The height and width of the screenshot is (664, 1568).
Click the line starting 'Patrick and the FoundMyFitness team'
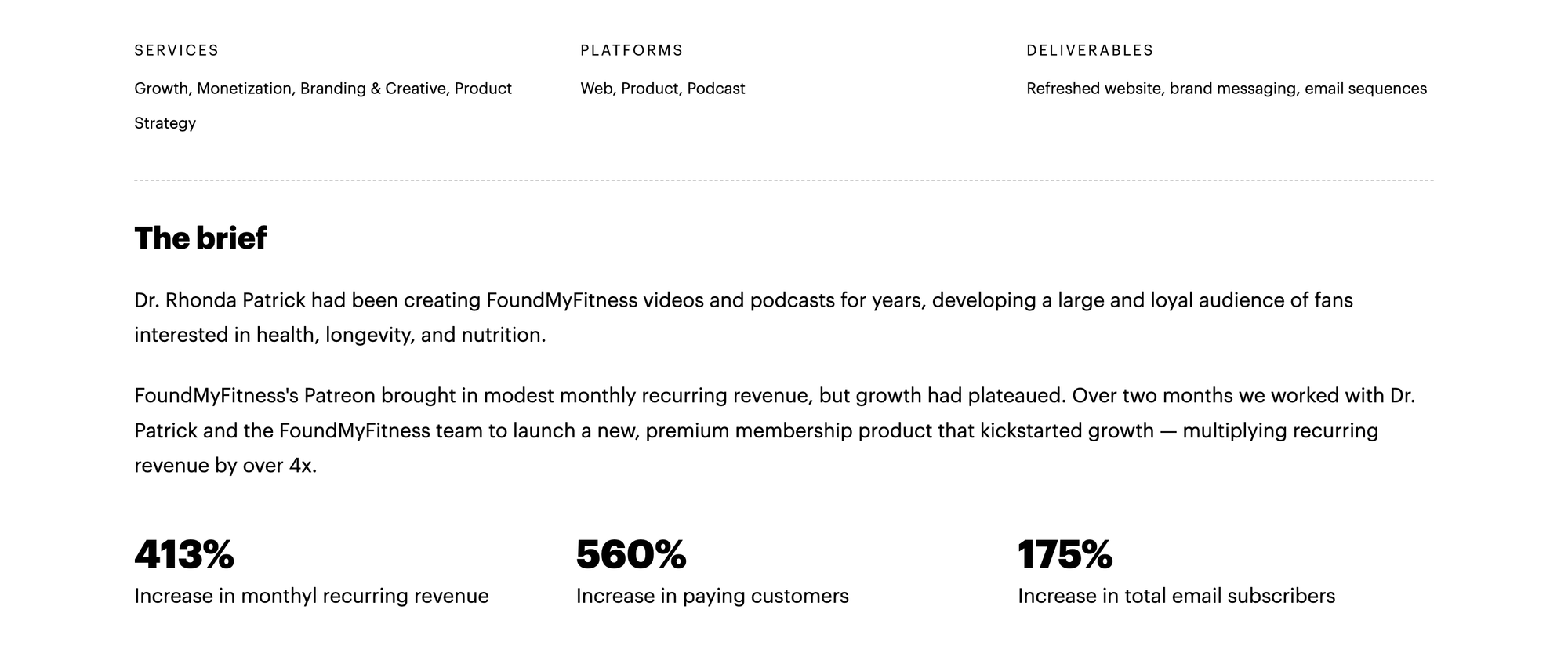(756, 430)
